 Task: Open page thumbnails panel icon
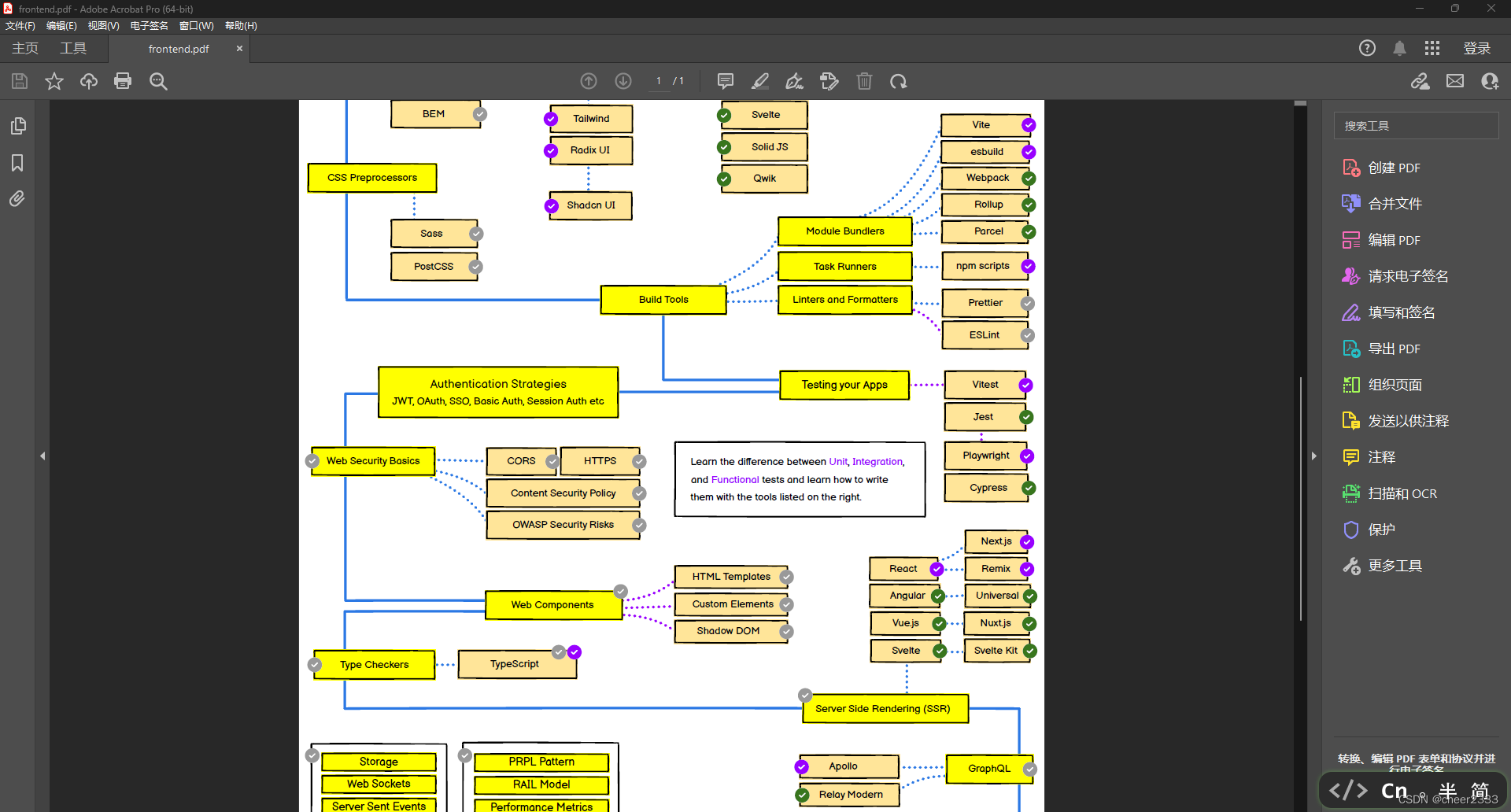coord(17,126)
